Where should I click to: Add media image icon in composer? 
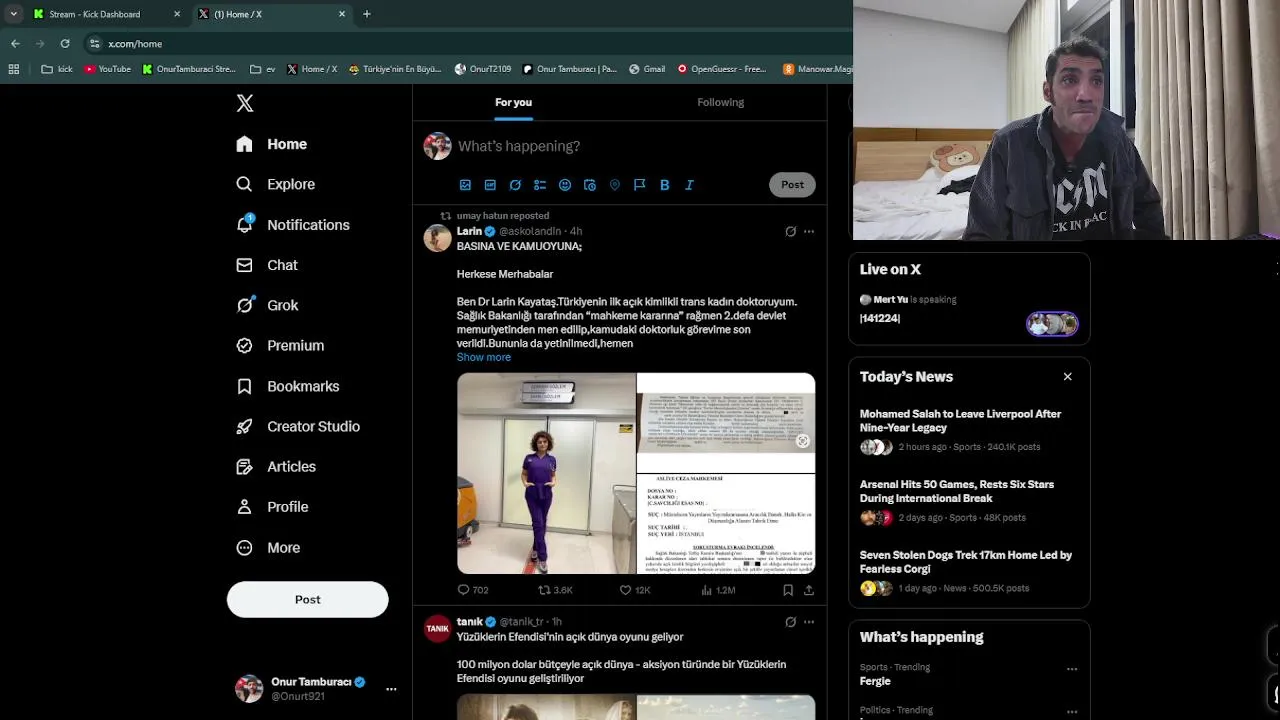(465, 185)
